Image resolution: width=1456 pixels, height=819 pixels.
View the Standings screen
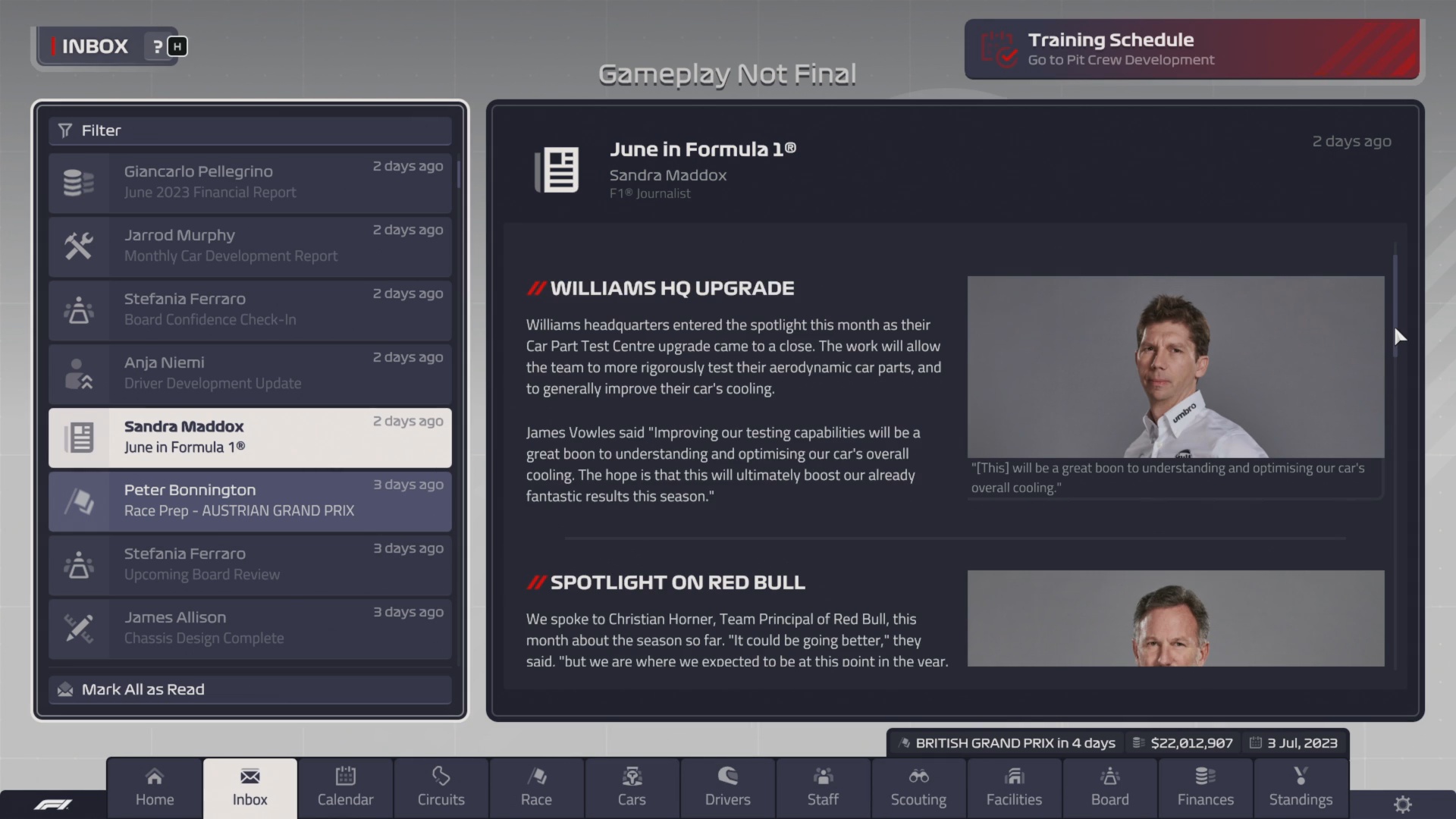[1301, 786]
